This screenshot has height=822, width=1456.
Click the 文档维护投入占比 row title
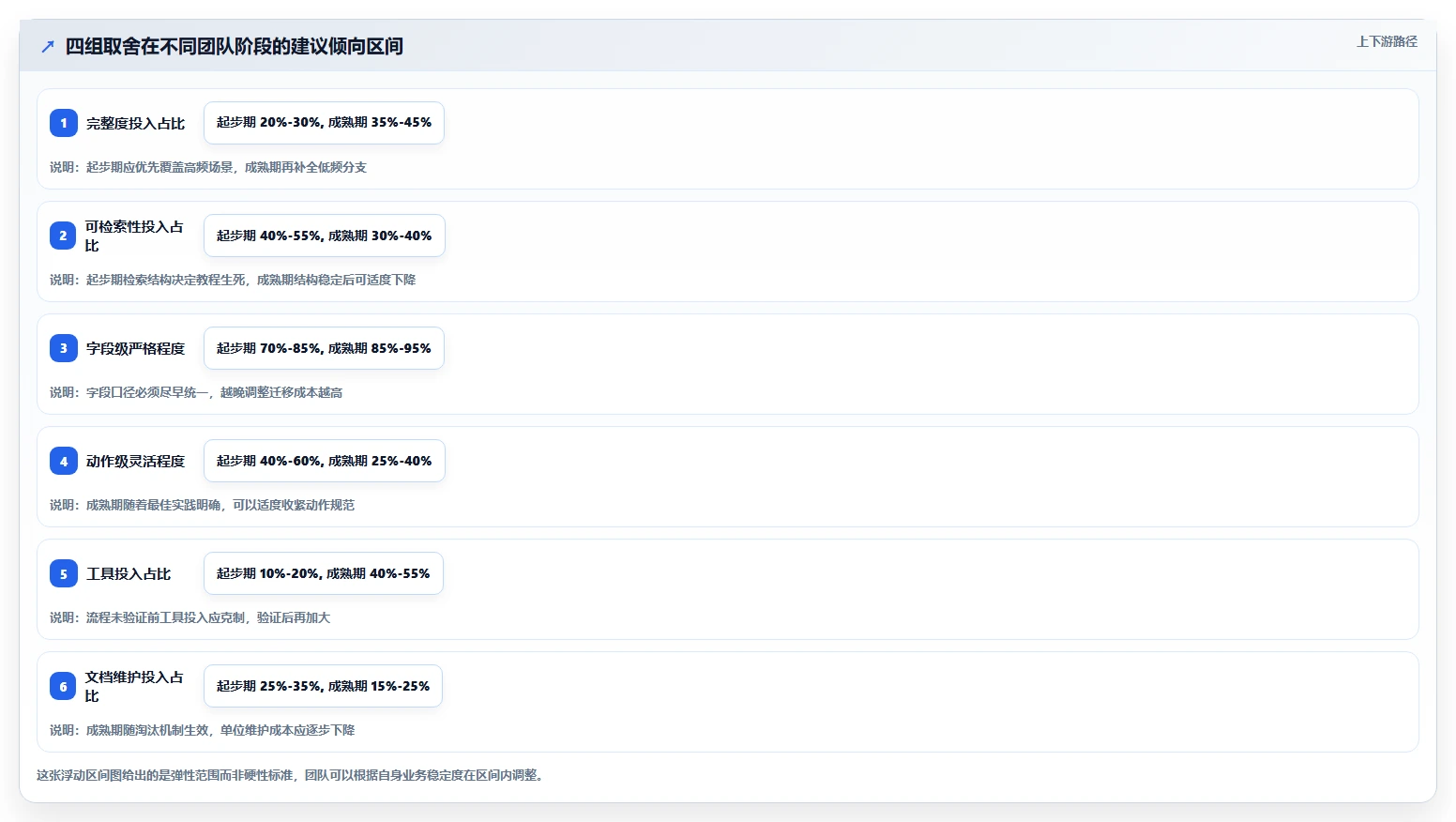point(134,686)
